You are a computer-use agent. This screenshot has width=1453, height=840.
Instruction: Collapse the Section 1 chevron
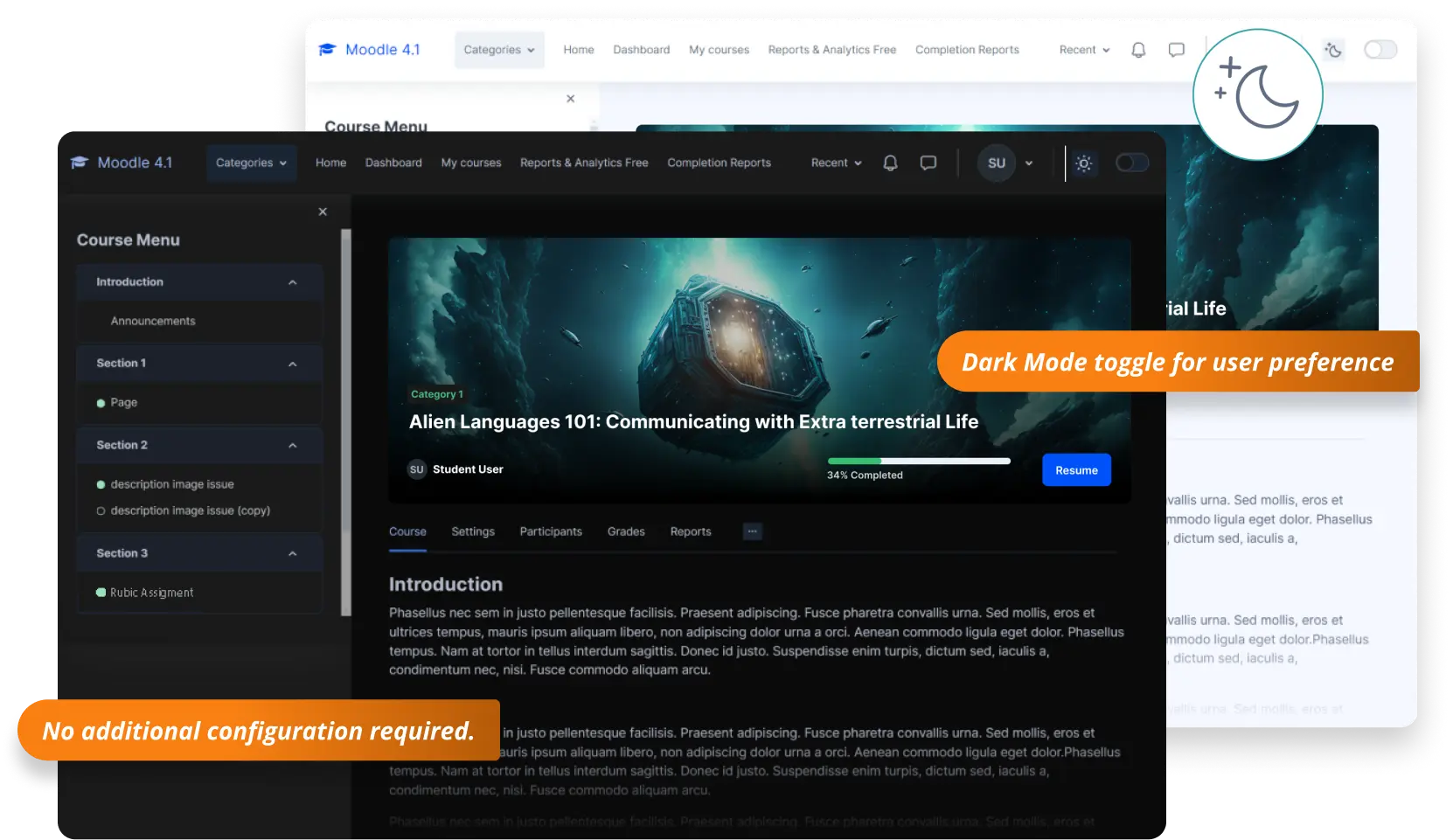coord(293,364)
